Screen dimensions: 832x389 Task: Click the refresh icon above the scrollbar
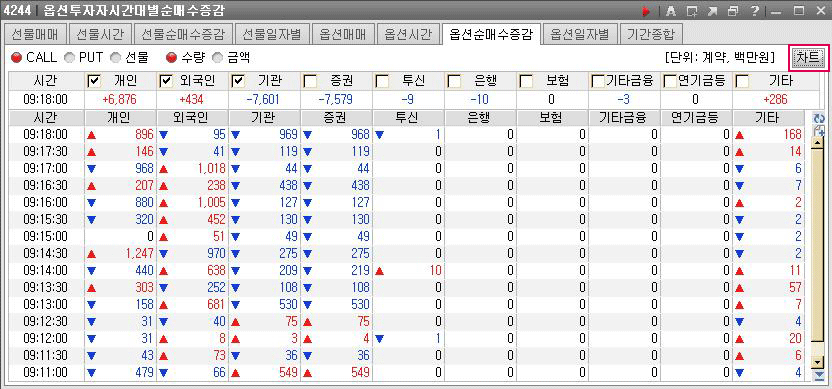(818, 118)
